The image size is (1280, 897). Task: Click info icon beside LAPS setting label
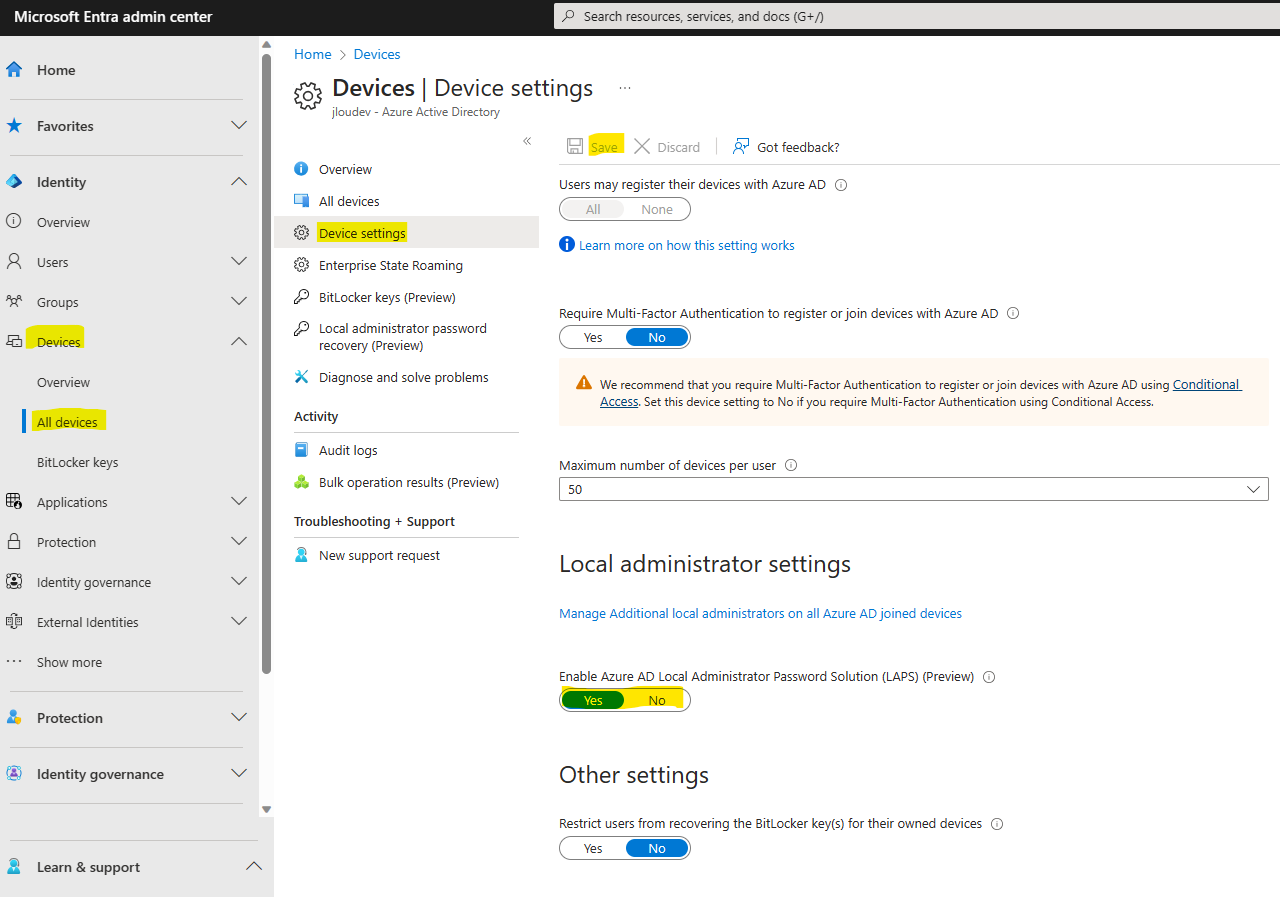989,677
